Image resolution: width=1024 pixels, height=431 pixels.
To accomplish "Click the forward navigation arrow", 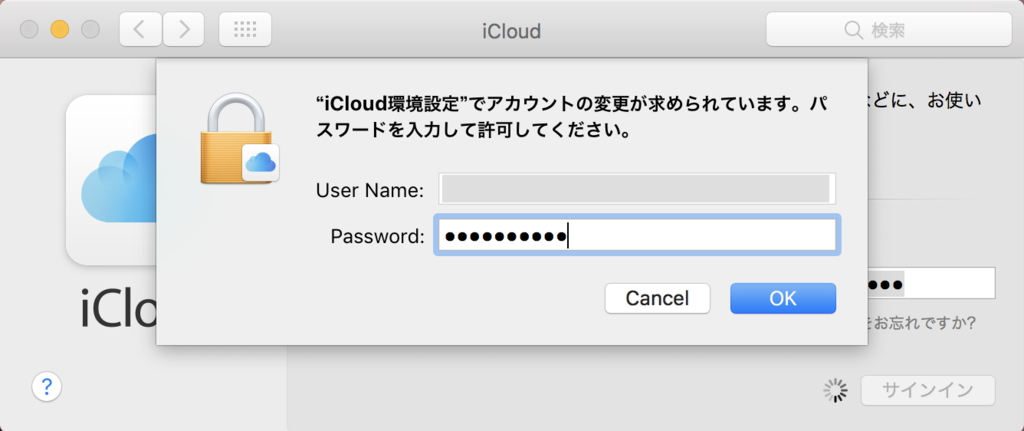I will (183, 30).
